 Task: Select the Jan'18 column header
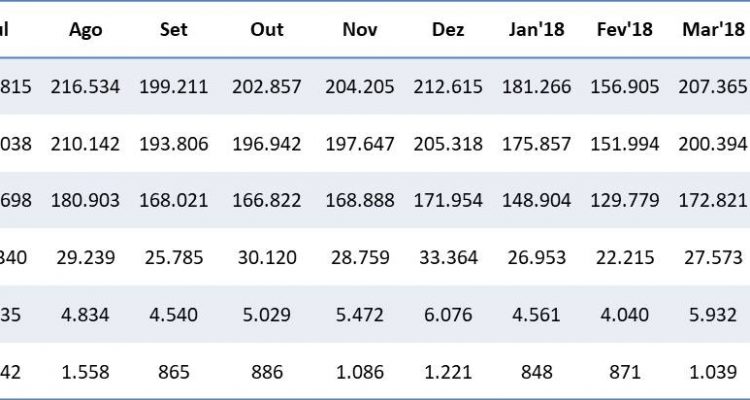tap(537, 29)
